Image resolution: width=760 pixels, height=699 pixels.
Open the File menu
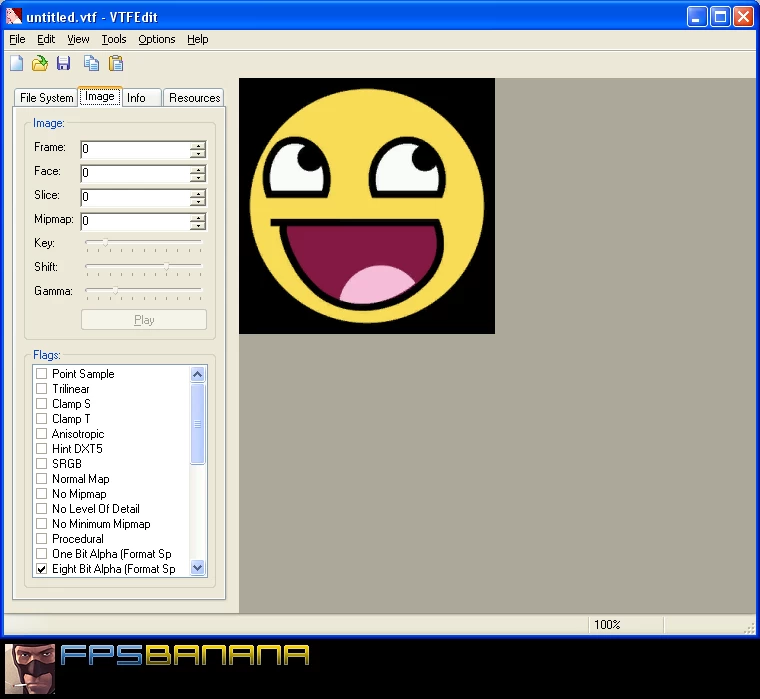(17, 39)
